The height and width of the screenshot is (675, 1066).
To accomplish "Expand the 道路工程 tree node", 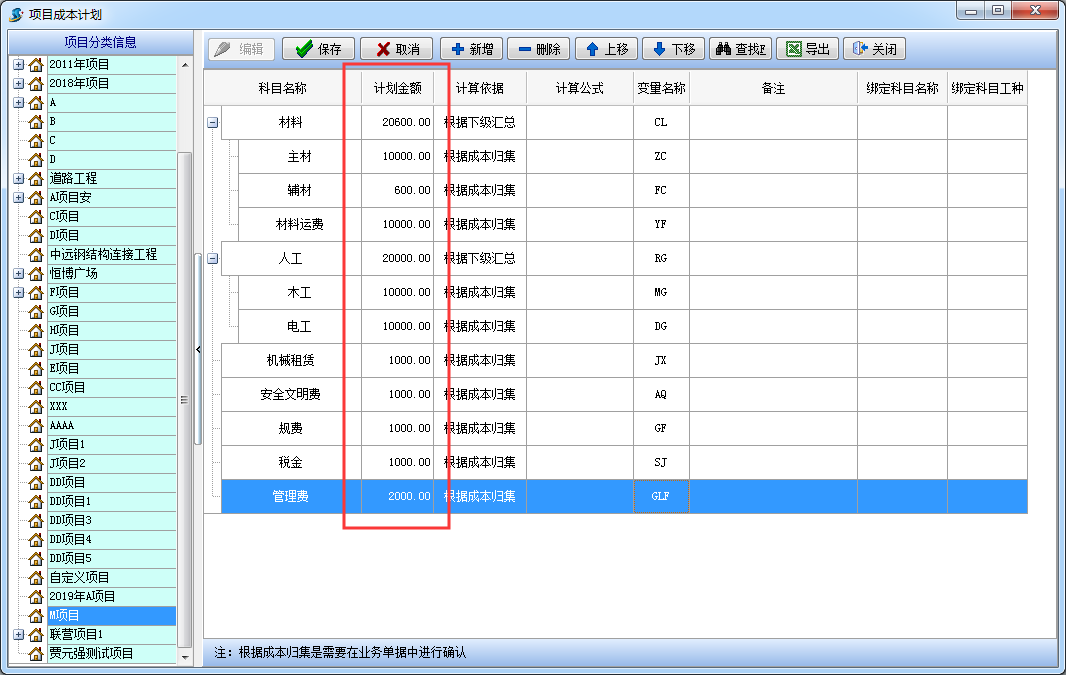I will click(x=18, y=179).
